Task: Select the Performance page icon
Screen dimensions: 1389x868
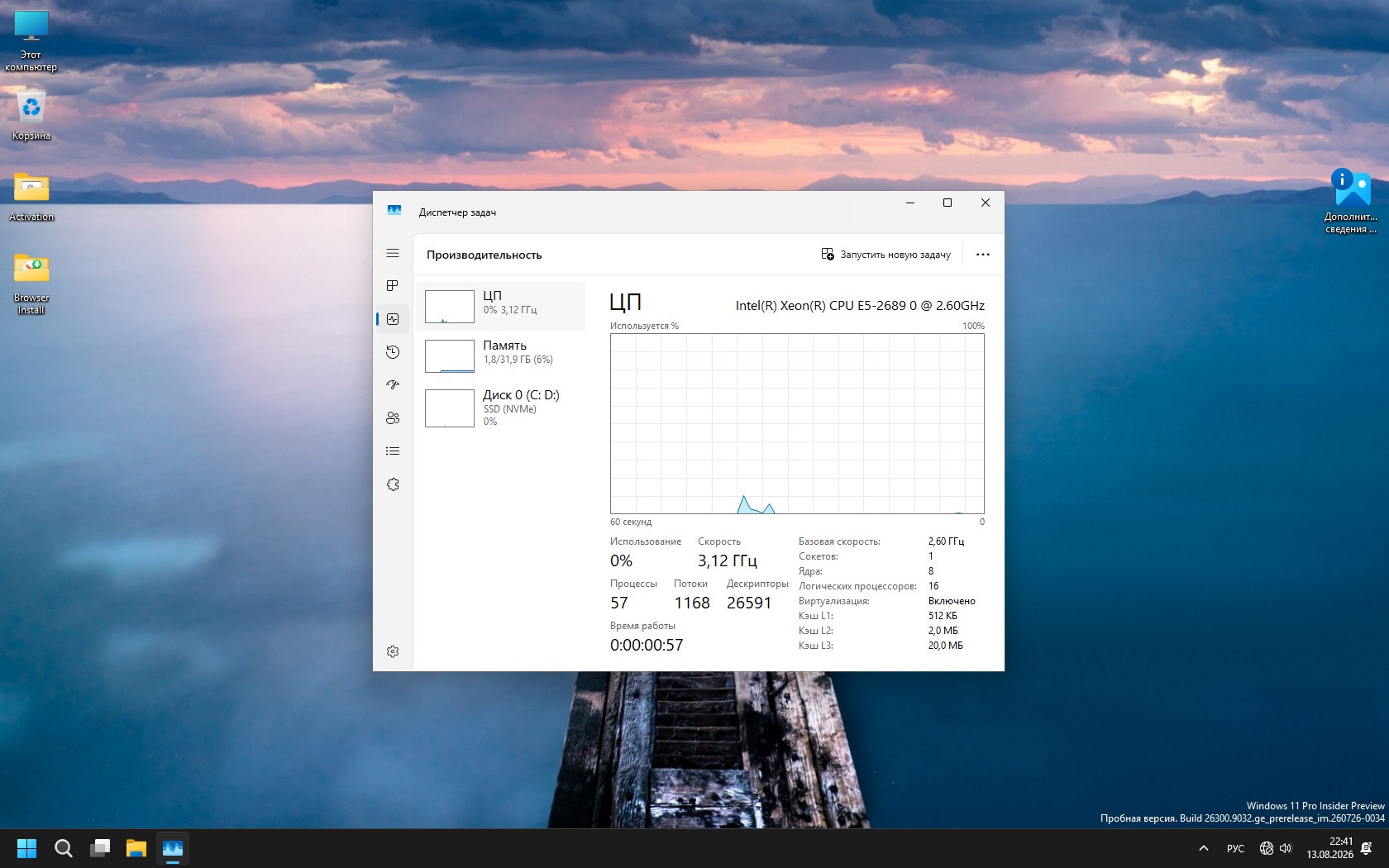Action: [393, 319]
